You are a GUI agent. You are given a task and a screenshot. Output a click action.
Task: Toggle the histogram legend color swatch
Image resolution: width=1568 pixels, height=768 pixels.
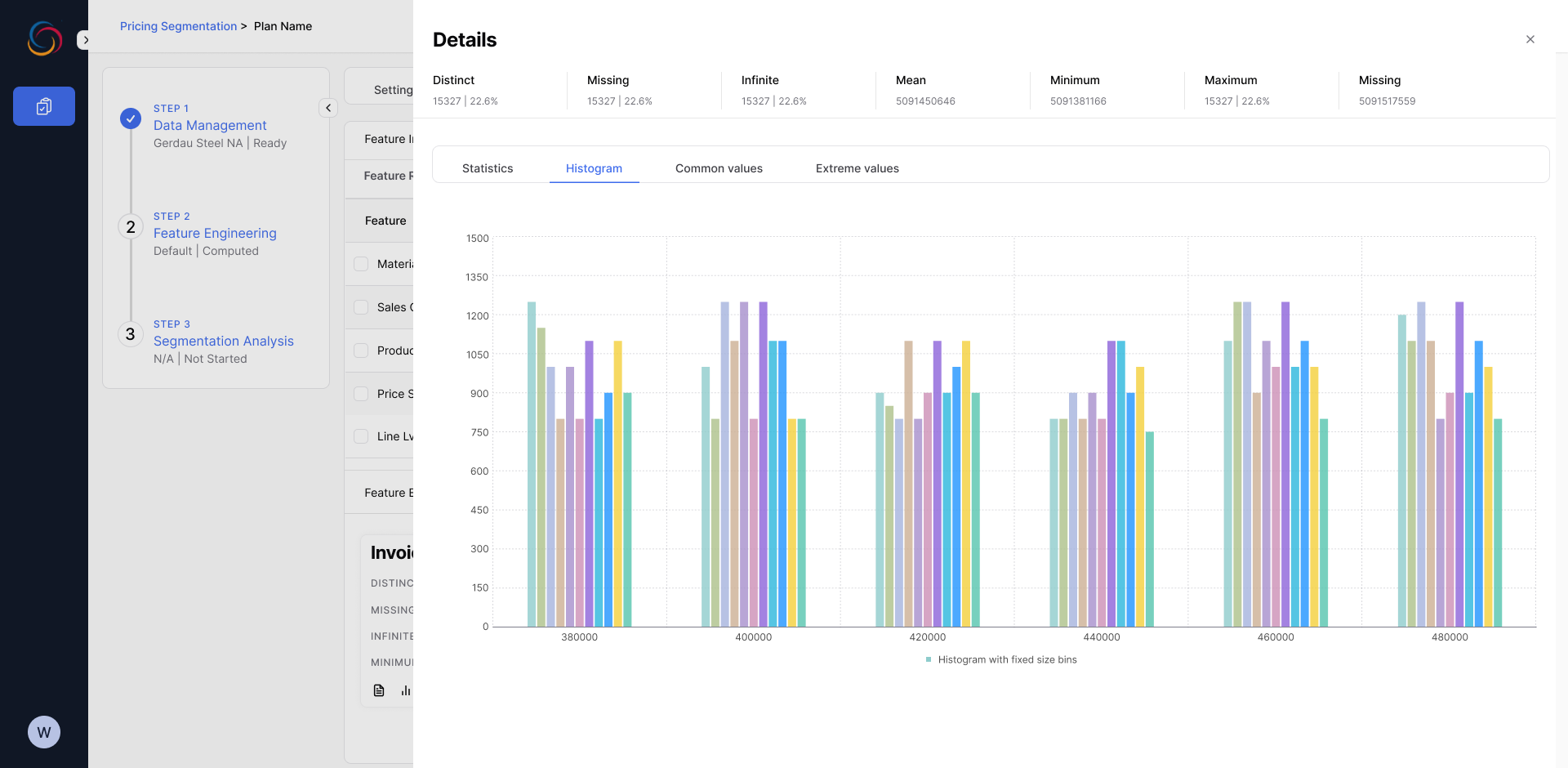[929, 659]
